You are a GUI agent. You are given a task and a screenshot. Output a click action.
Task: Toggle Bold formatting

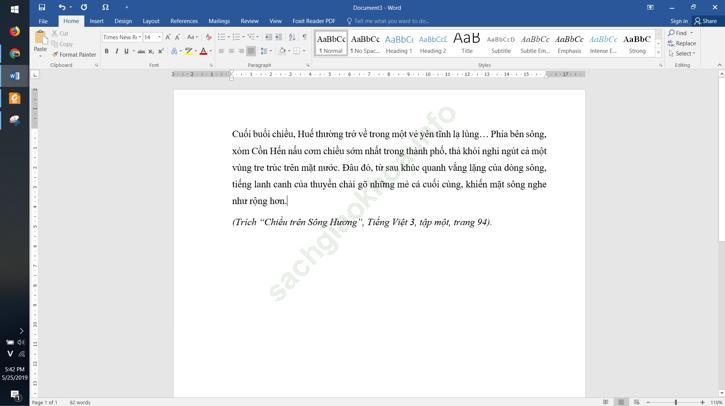pyautogui.click(x=106, y=51)
